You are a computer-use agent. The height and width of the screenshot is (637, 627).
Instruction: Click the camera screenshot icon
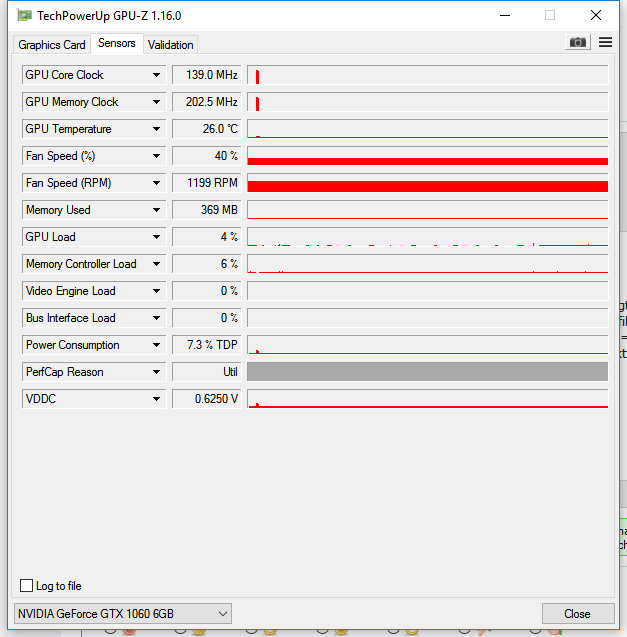click(x=577, y=42)
